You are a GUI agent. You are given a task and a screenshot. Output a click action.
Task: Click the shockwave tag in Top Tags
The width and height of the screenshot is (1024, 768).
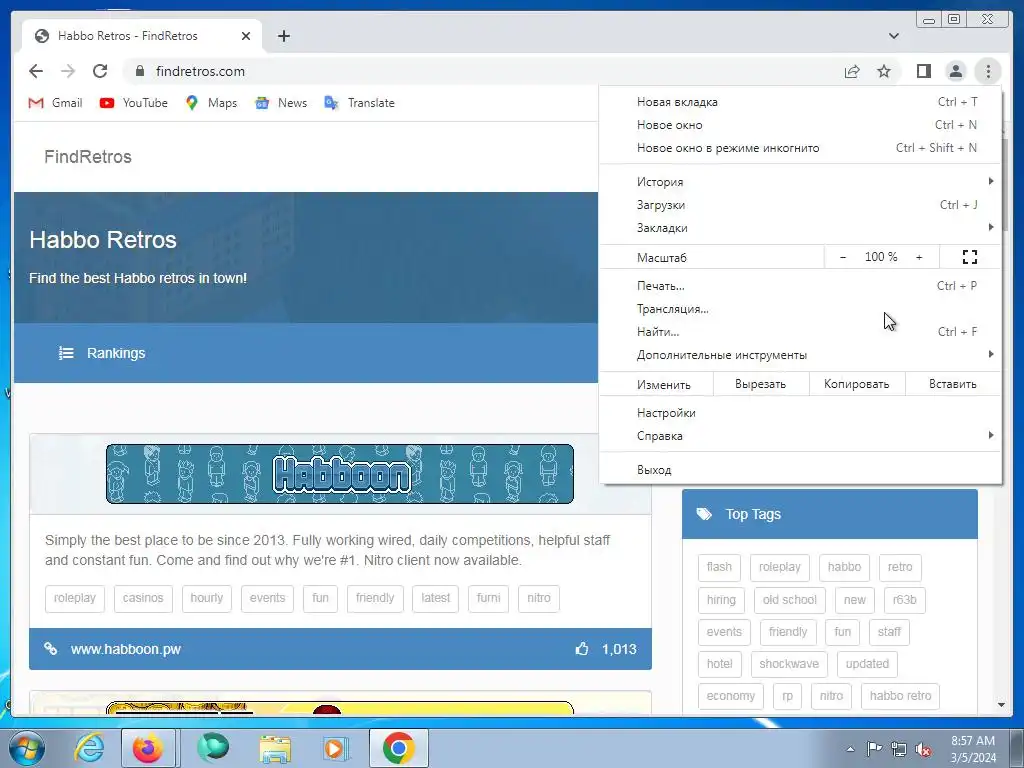tap(789, 664)
